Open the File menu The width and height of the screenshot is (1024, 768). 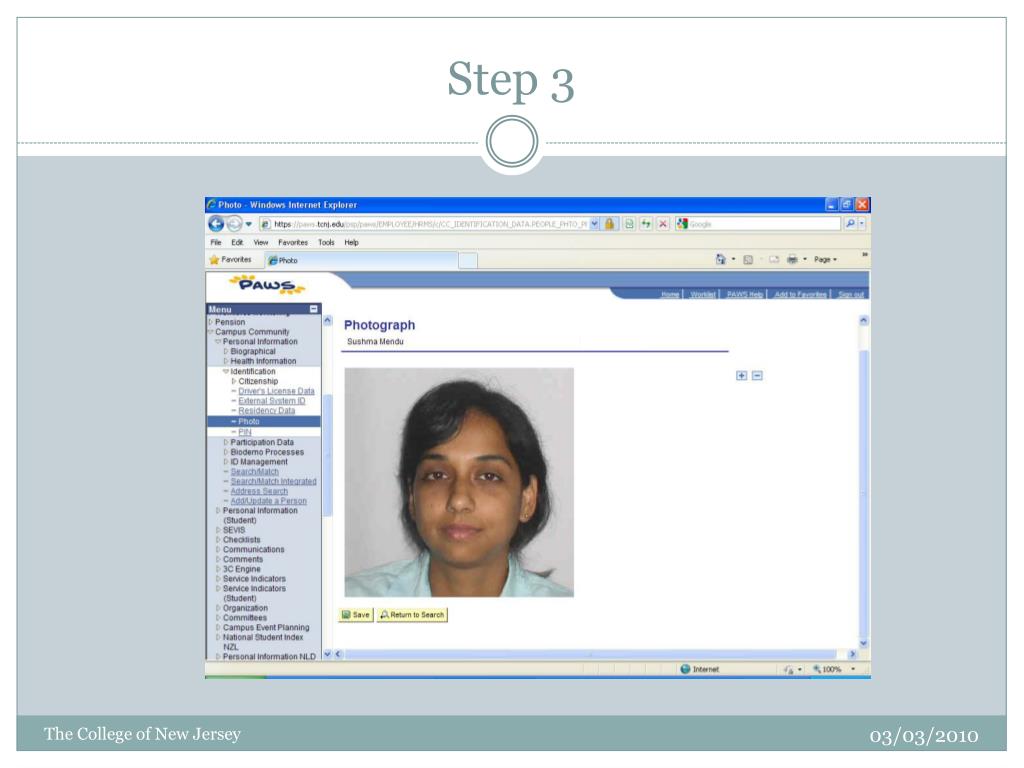(216, 242)
